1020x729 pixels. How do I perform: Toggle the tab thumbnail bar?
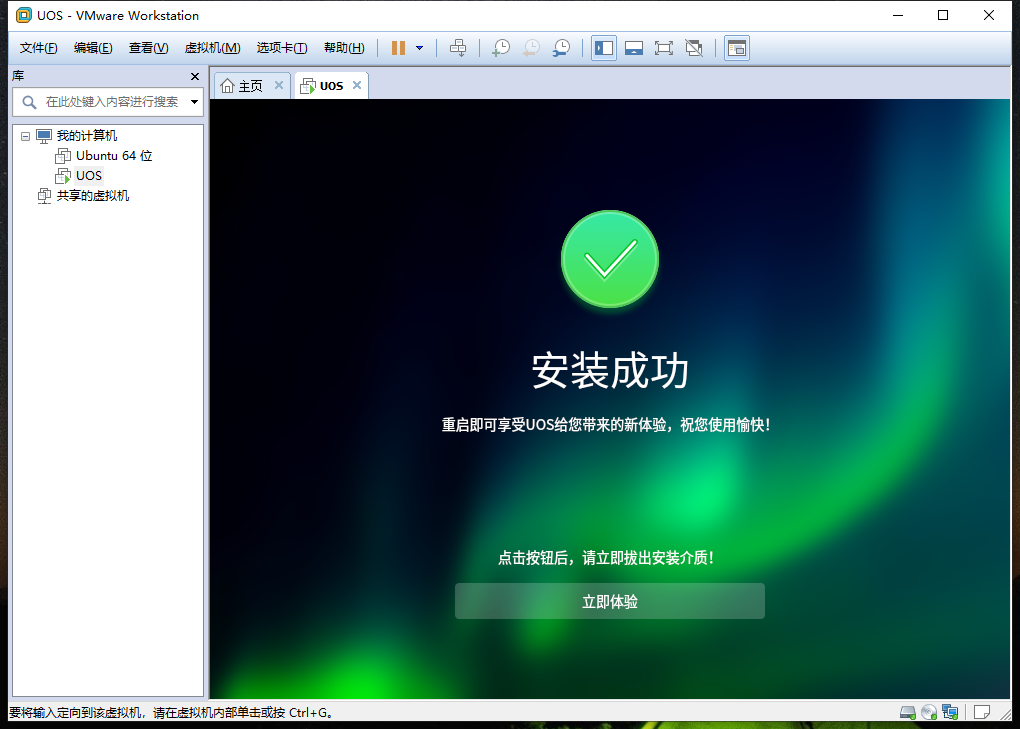tap(634, 47)
